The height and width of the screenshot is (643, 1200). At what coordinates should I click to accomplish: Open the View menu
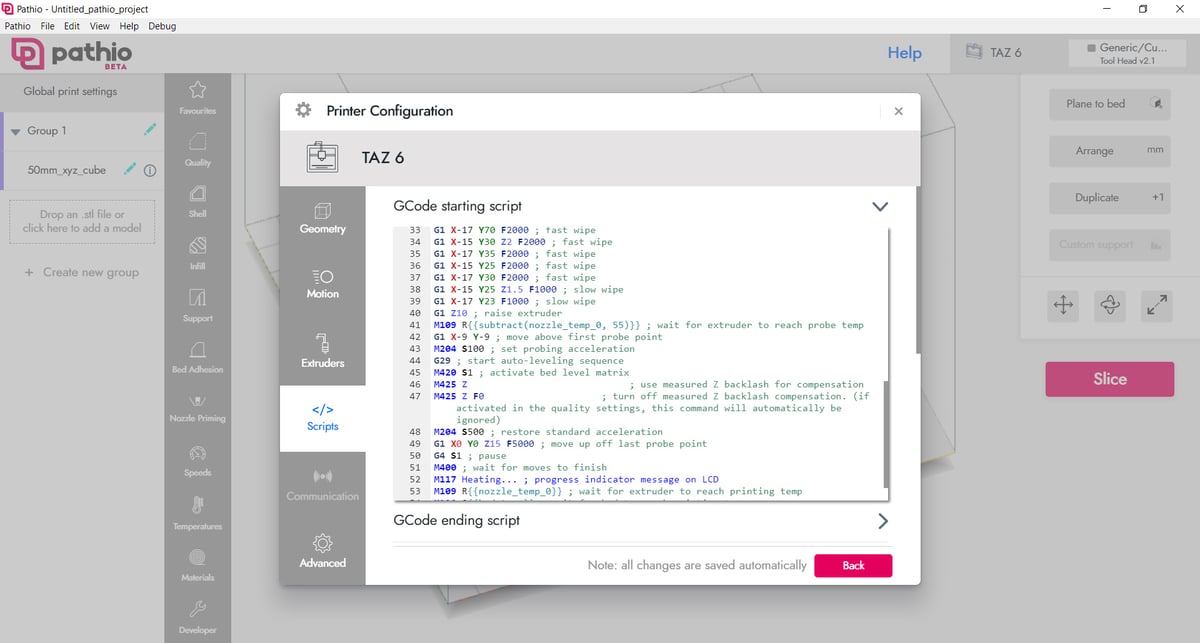click(100, 26)
